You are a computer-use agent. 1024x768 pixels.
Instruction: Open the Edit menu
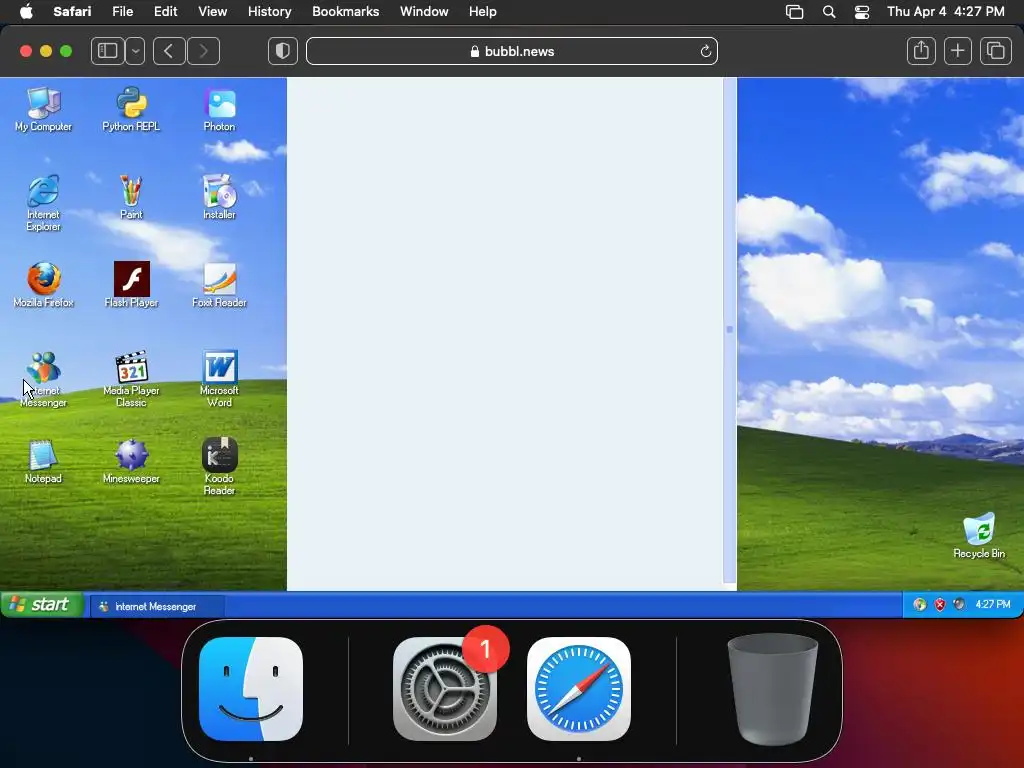tap(165, 12)
